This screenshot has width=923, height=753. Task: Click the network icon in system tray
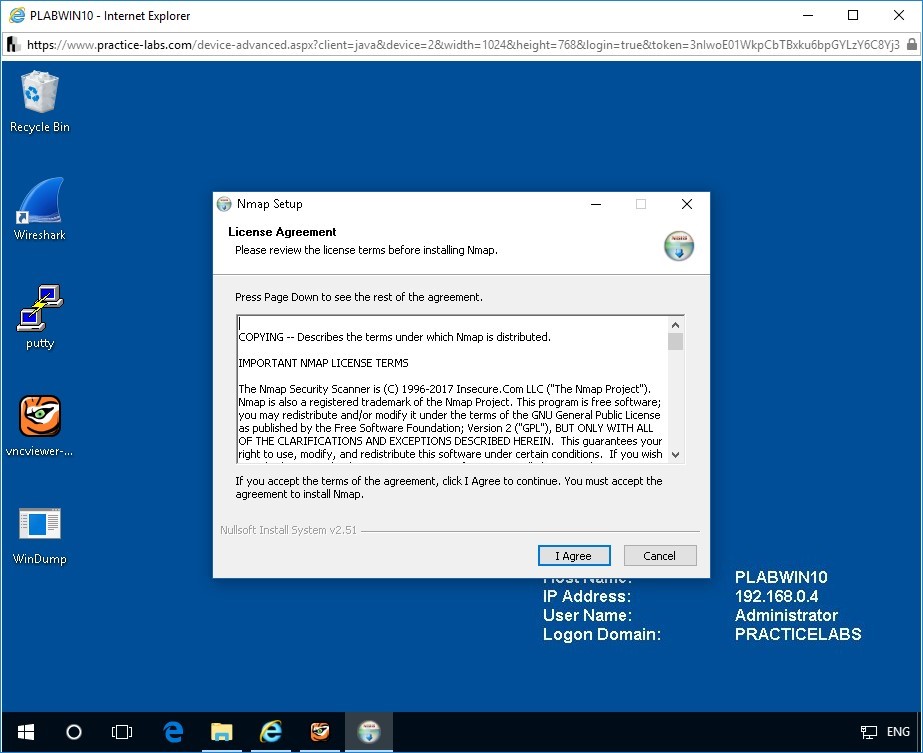pyautogui.click(x=868, y=732)
